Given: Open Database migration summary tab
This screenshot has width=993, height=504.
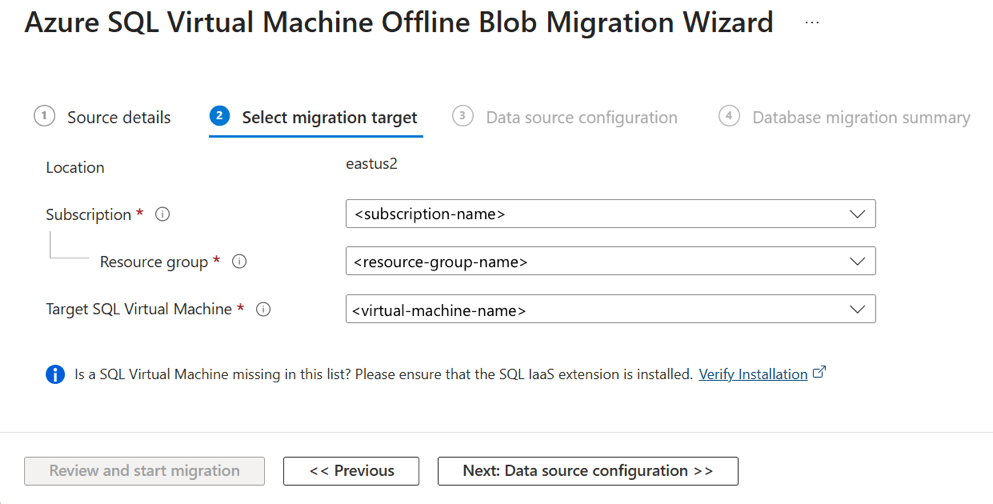Looking at the screenshot, I should click(x=860, y=118).
